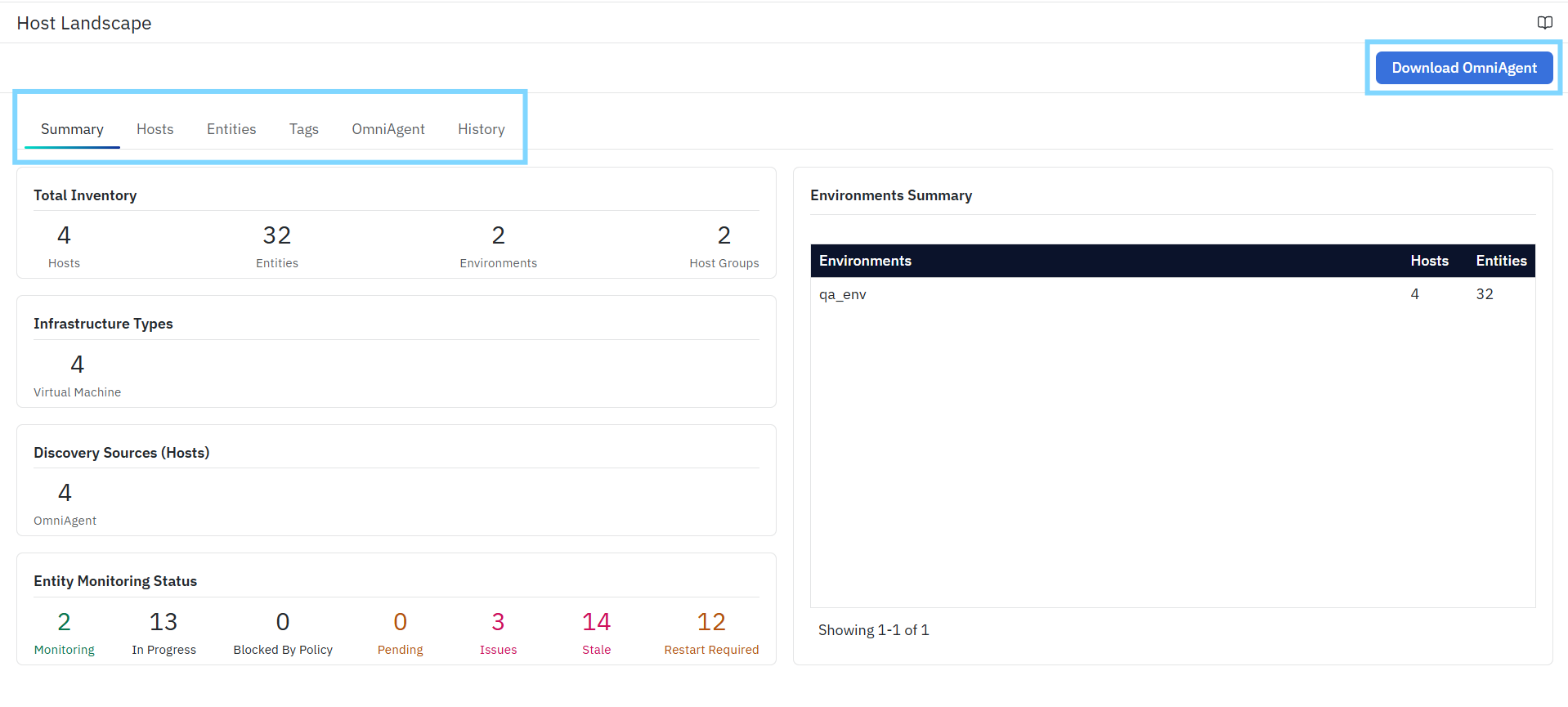Click the qa_env environment row name
The width and height of the screenshot is (1568, 707).
pyautogui.click(x=842, y=294)
